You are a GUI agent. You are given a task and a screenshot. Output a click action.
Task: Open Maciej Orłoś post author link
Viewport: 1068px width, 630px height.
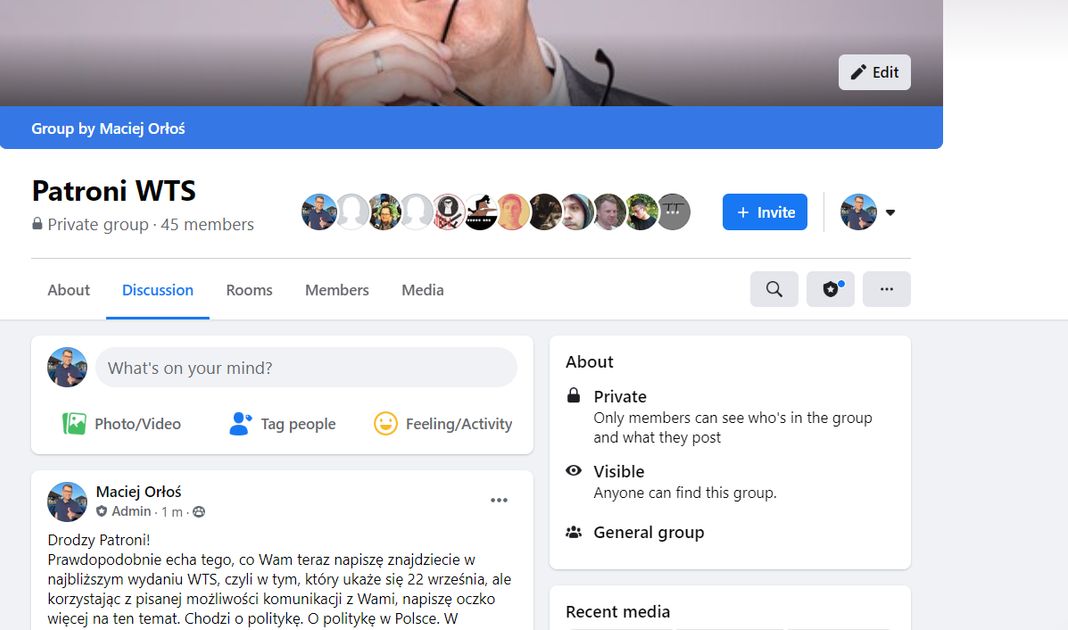point(138,492)
